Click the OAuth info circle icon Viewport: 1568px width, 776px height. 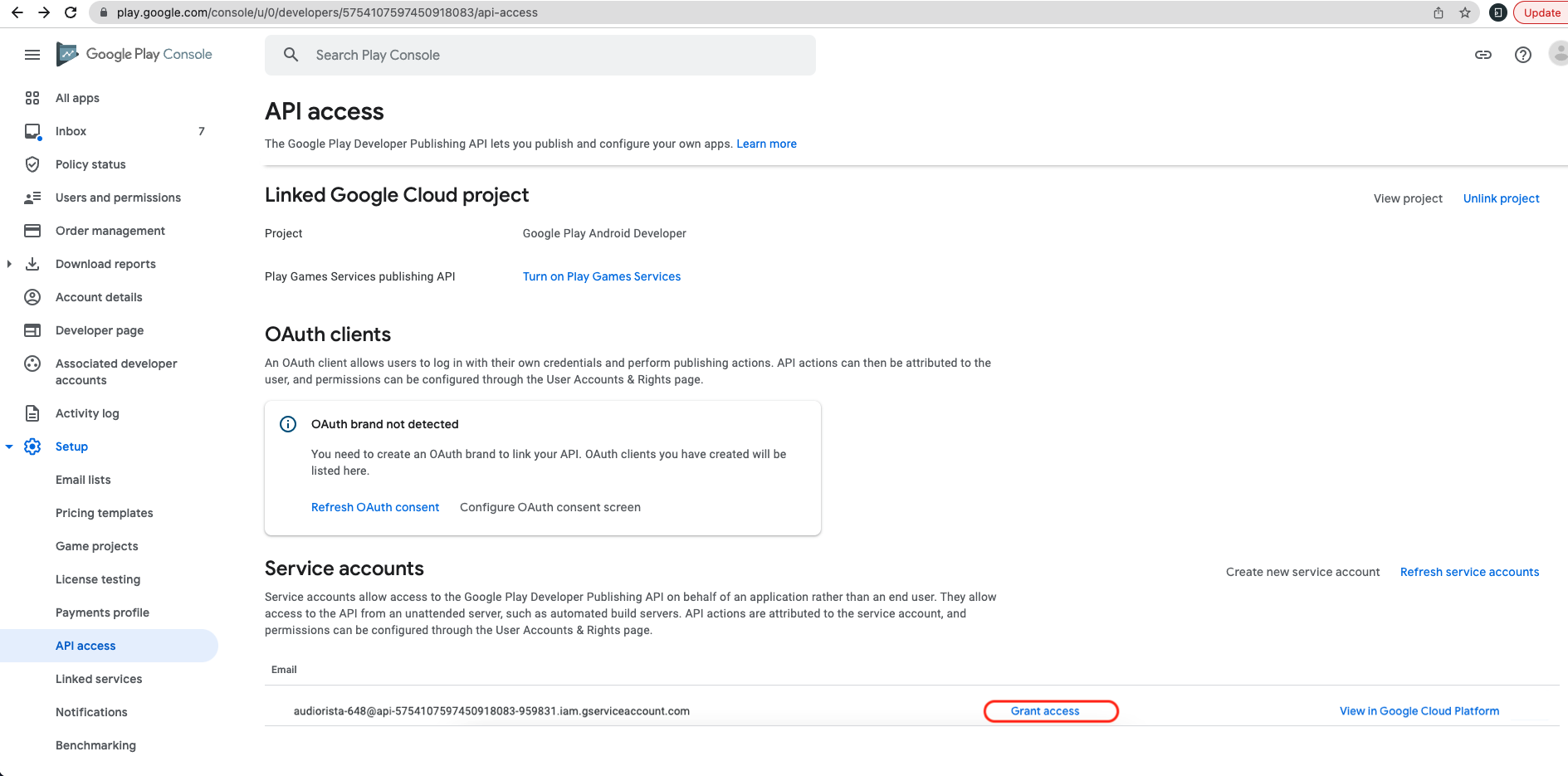(288, 424)
